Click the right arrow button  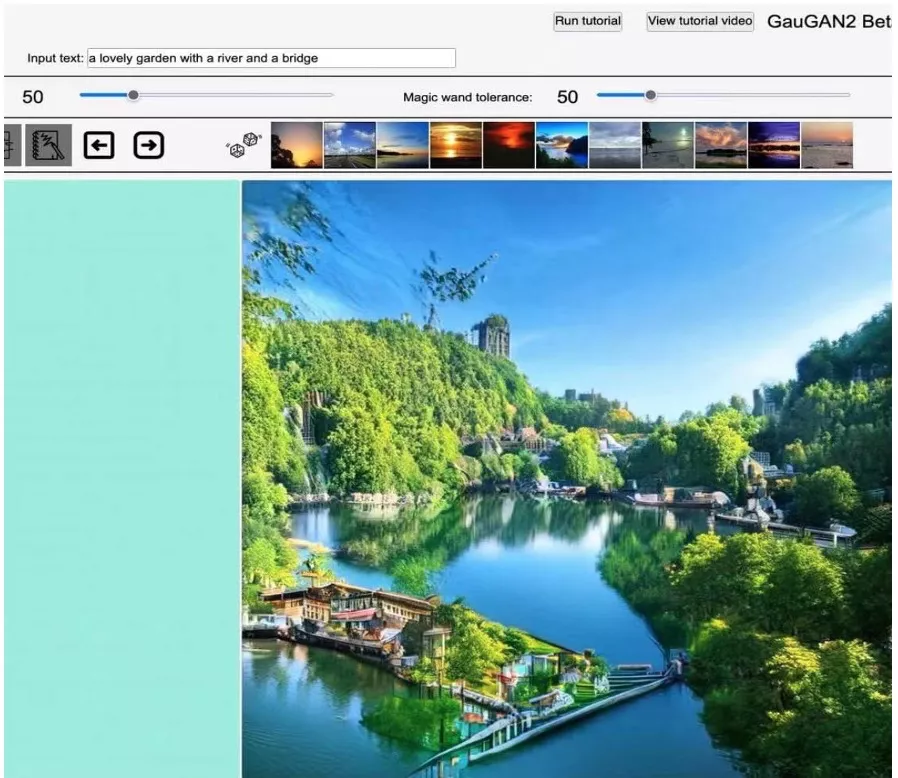(x=148, y=145)
